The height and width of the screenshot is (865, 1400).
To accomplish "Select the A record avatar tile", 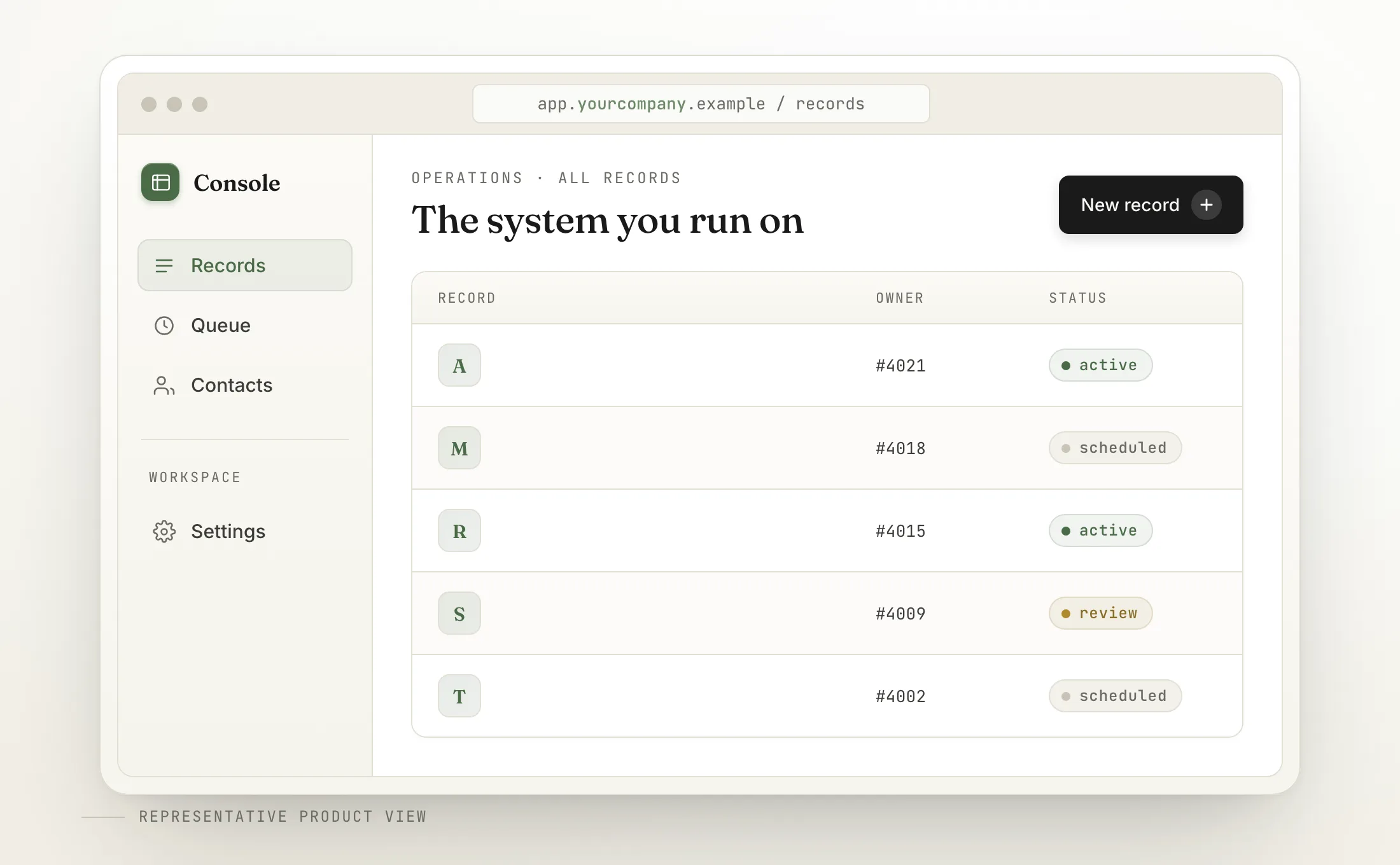I will click(459, 365).
